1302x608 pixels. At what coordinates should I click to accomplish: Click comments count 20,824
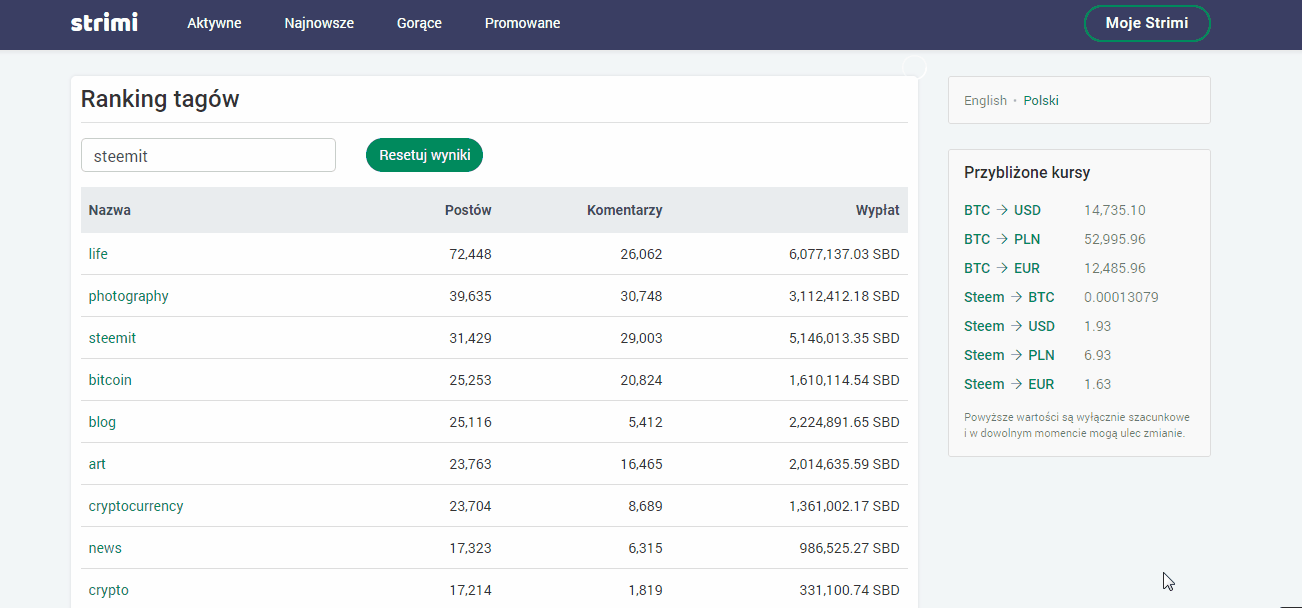641,380
